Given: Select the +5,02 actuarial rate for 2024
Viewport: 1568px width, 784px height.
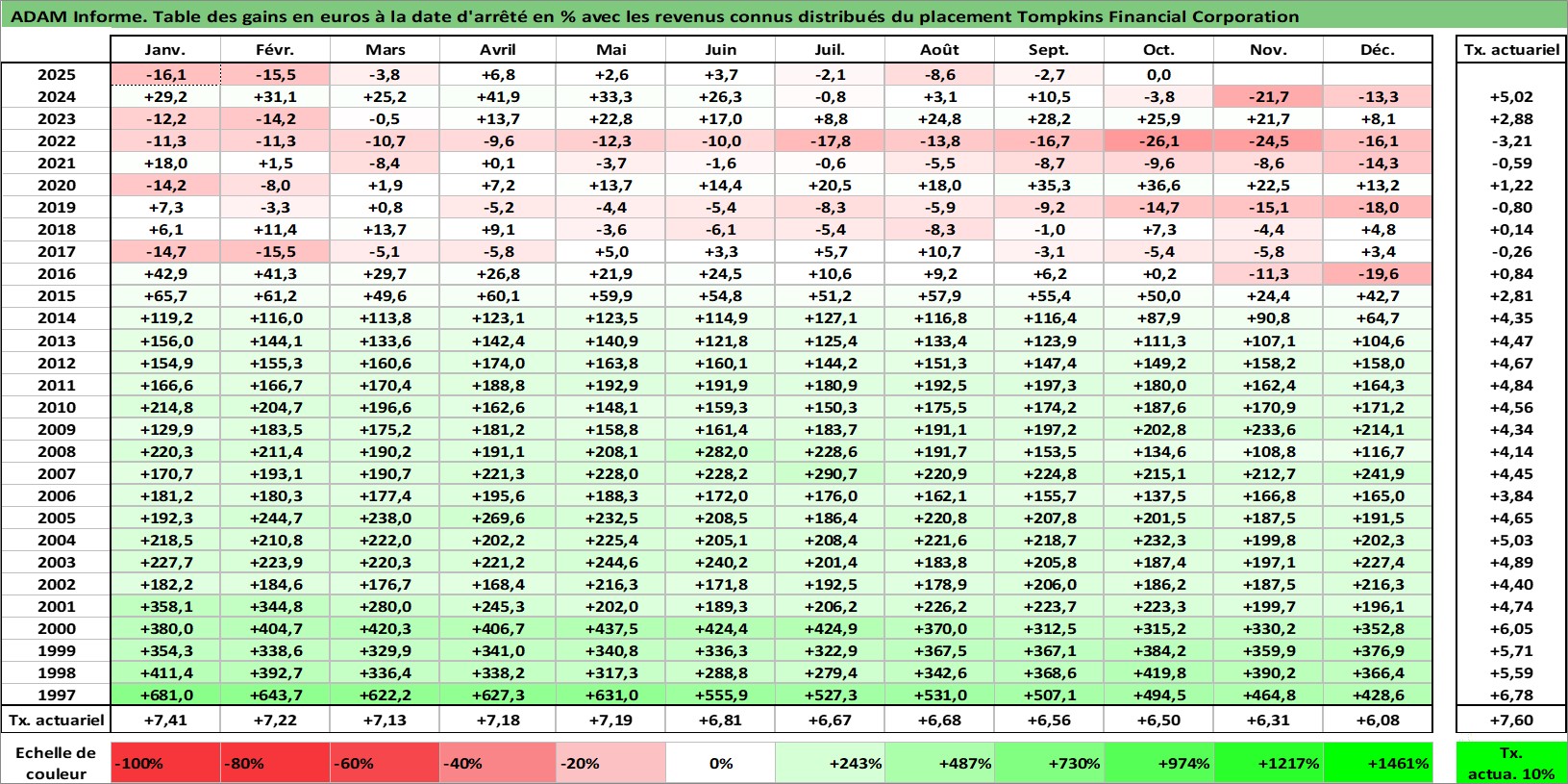Looking at the screenshot, I should pos(1511,96).
